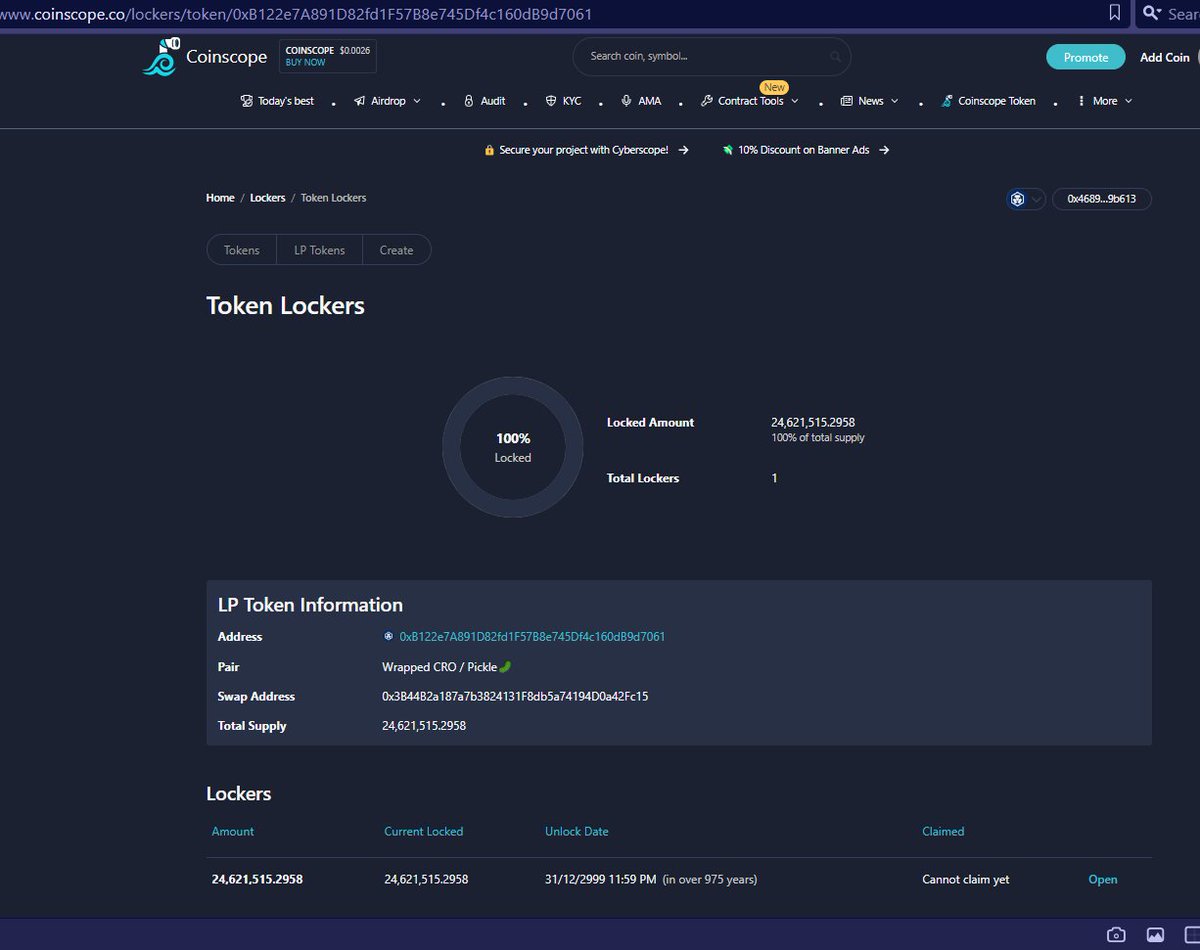Open the Coinscope Token menu item
1200x950 pixels.
(989, 101)
